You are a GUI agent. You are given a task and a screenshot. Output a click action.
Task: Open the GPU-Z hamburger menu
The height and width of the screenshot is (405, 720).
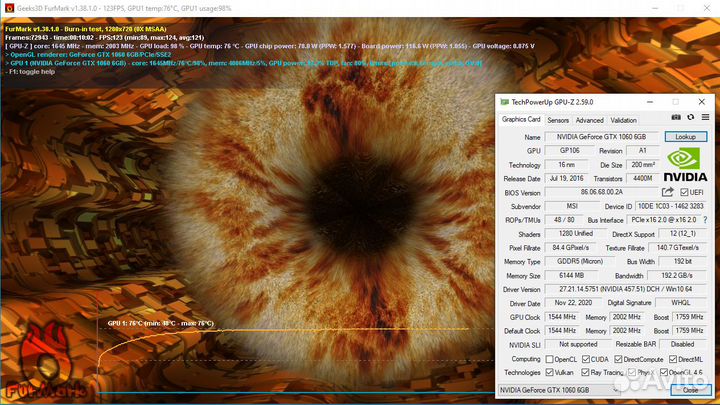click(704, 119)
